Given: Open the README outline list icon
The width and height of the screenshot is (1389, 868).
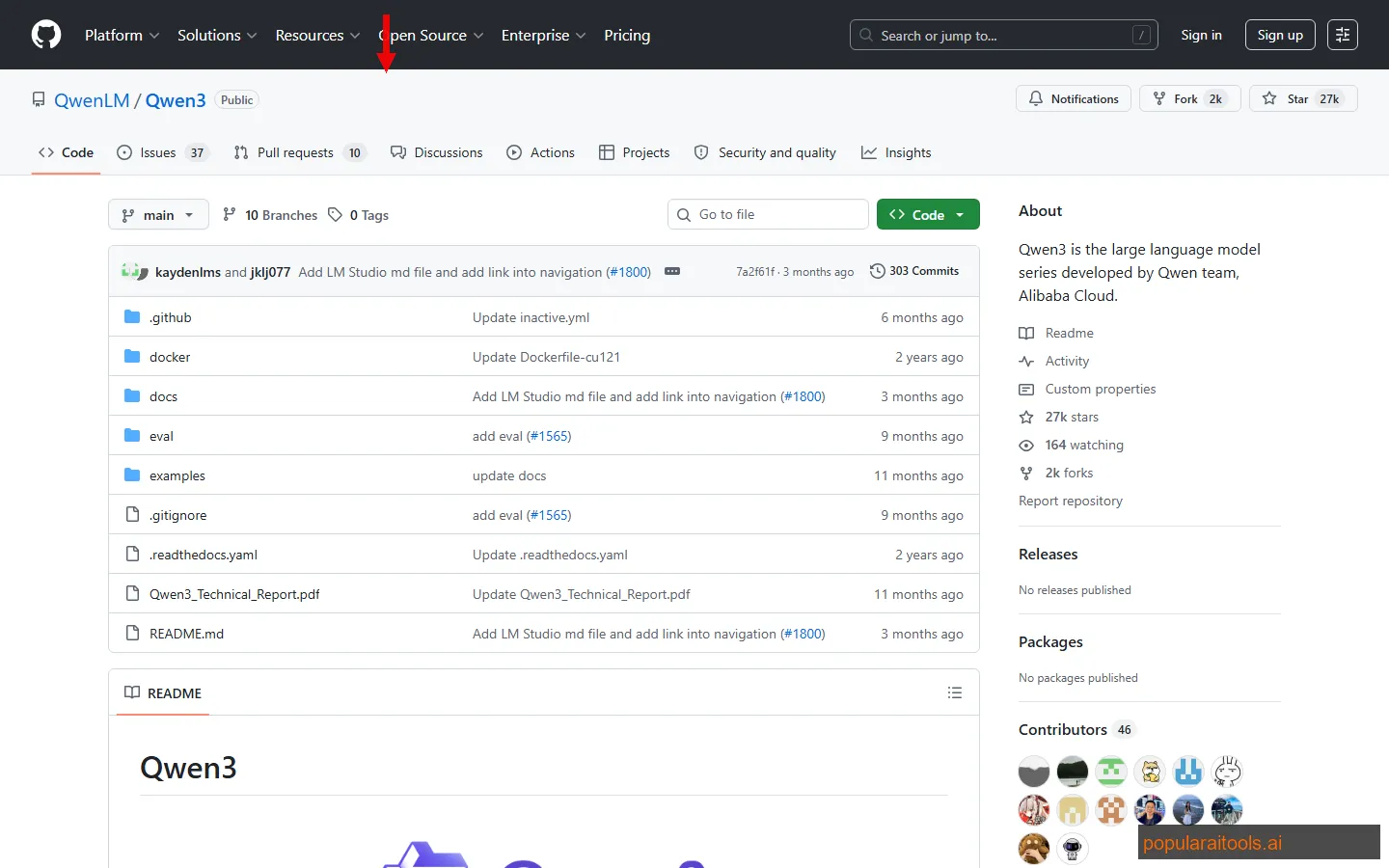Looking at the screenshot, I should [x=954, y=692].
